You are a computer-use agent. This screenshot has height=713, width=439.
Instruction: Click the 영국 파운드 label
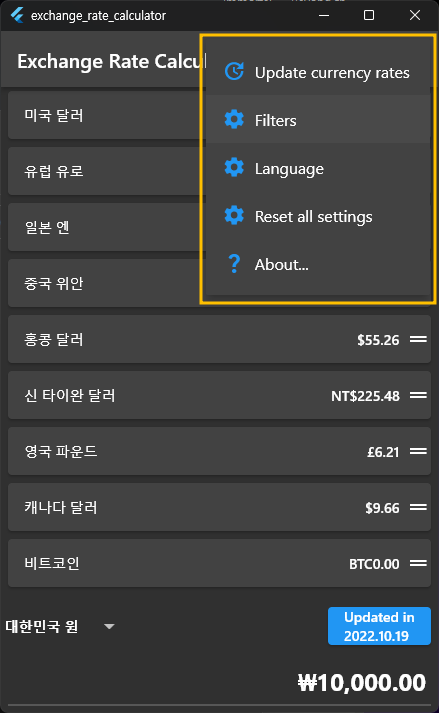(61, 451)
